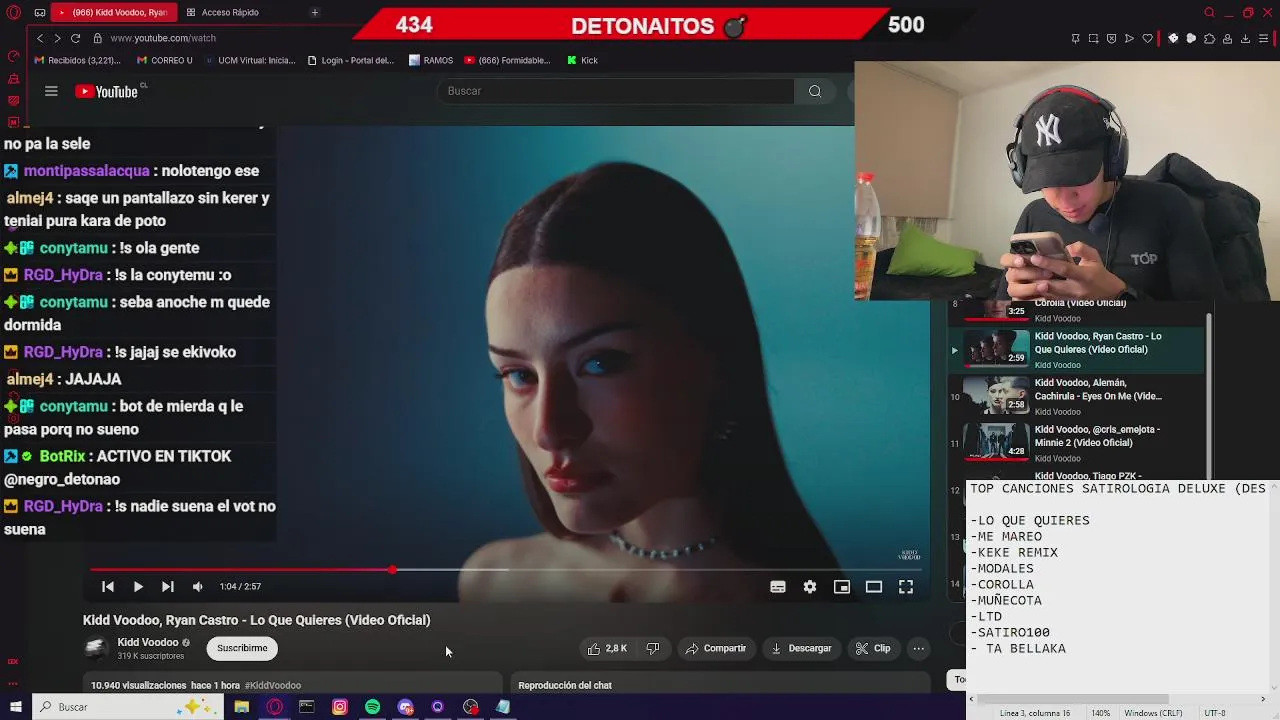Click the Suscribirme button
Image resolution: width=1280 pixels, height=720 pixels.
(x=242, y=648)
